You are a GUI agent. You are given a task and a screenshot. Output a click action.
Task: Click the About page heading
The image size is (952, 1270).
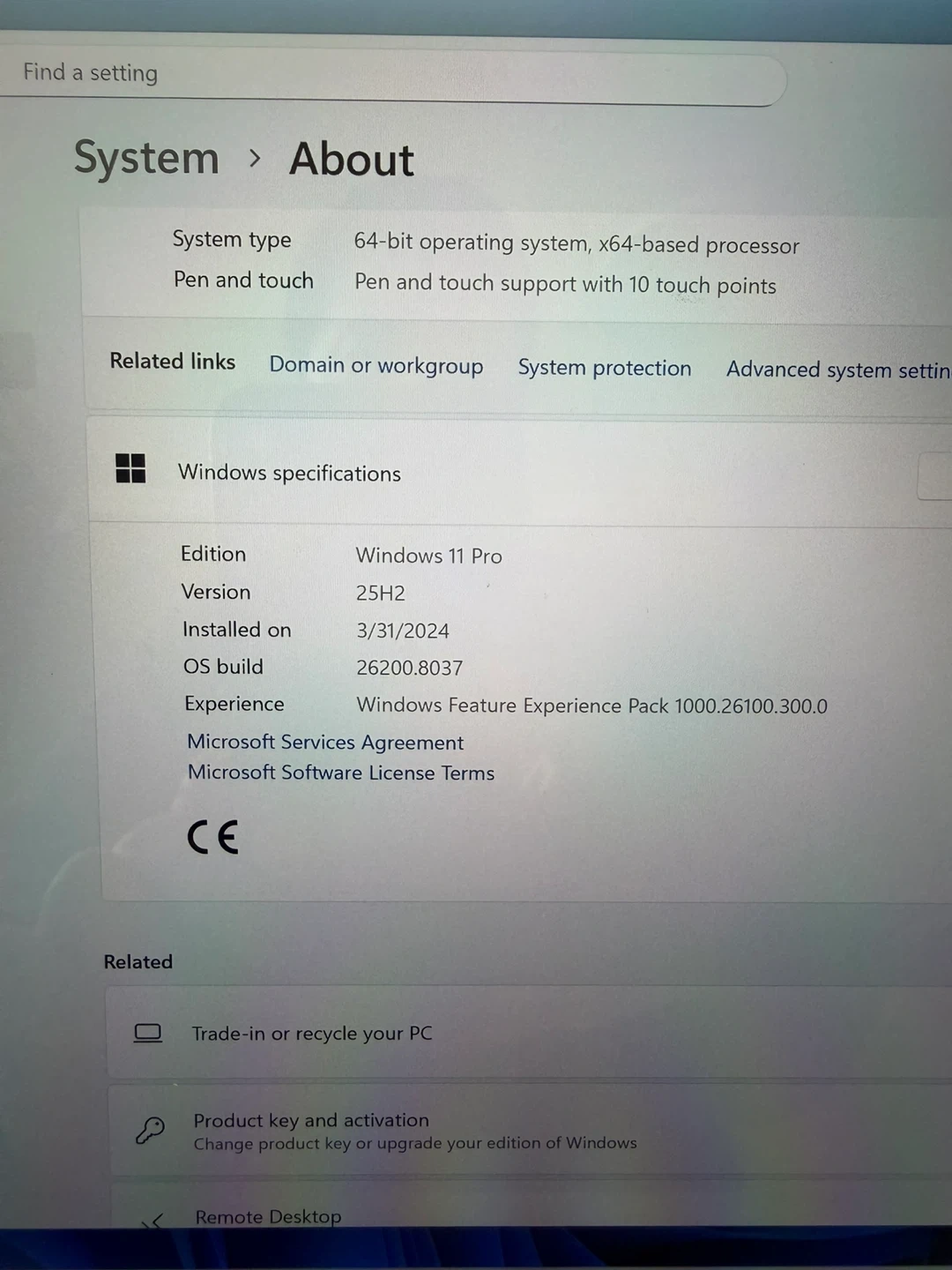point(351,161)
